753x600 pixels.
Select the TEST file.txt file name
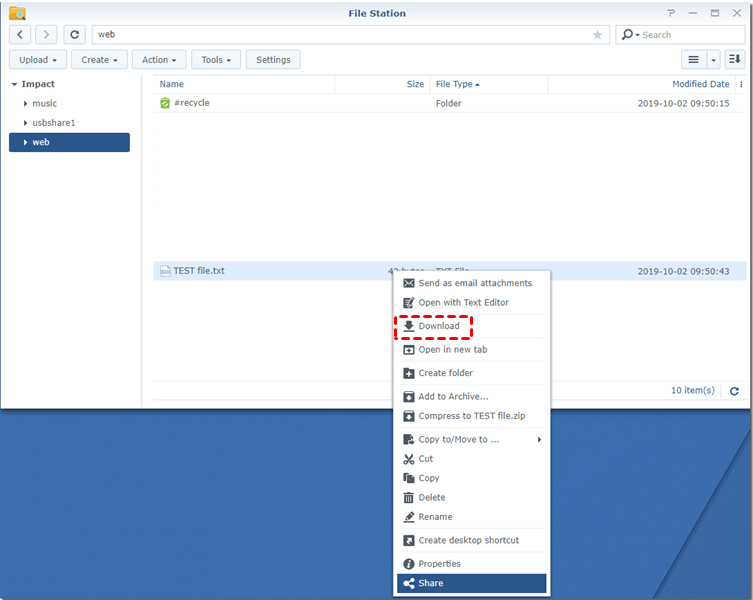click(199, 271)
